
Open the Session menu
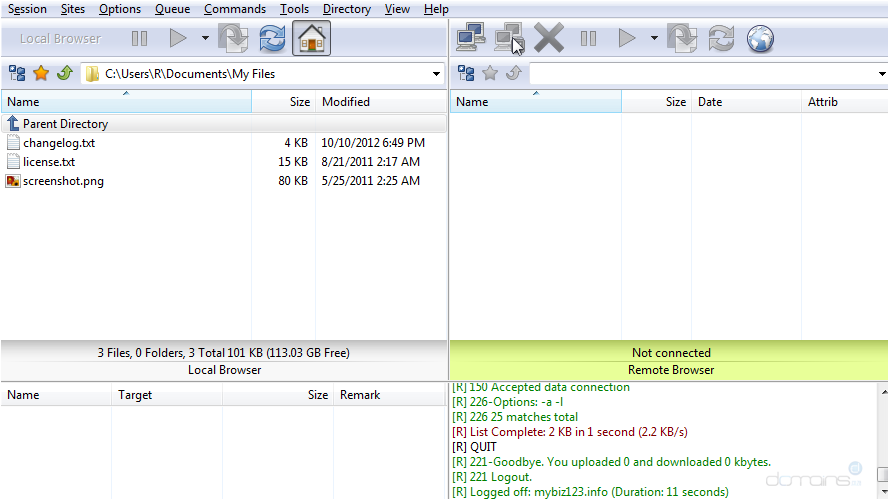tap(27, 9)
